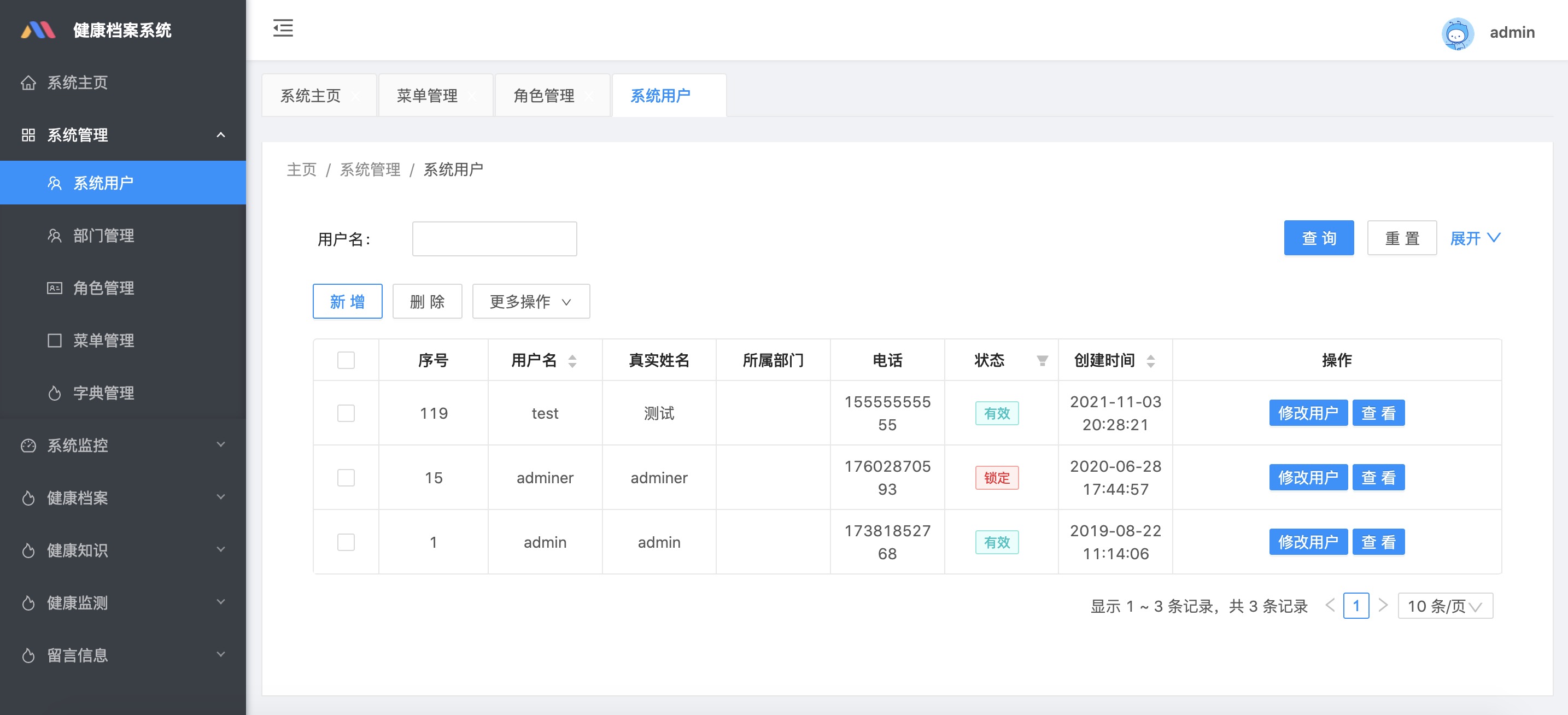Switch to the 菜单管理 tab
The height and width of the screenshot is (715, 1568).
point(428,96)
